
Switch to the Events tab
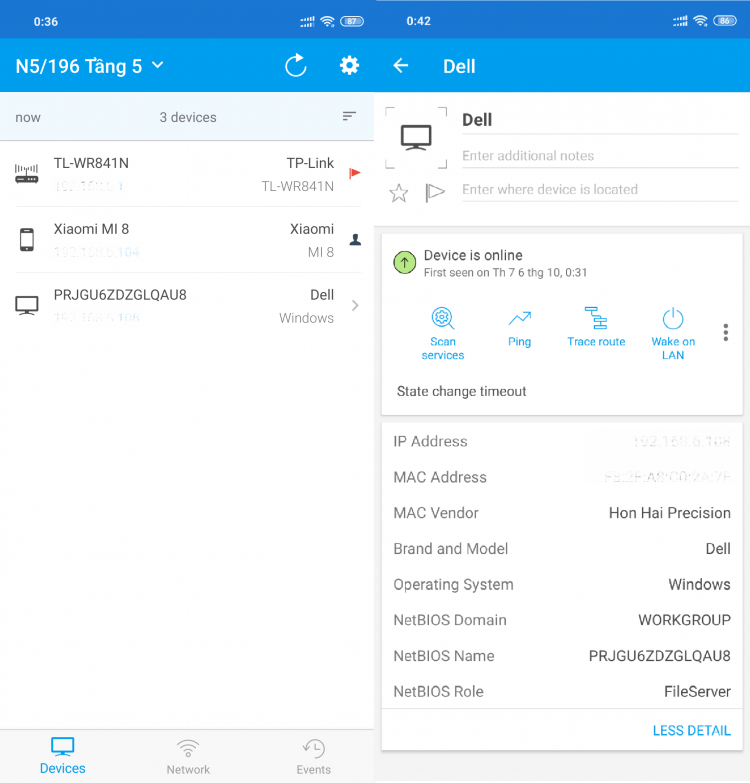[314, 756]
